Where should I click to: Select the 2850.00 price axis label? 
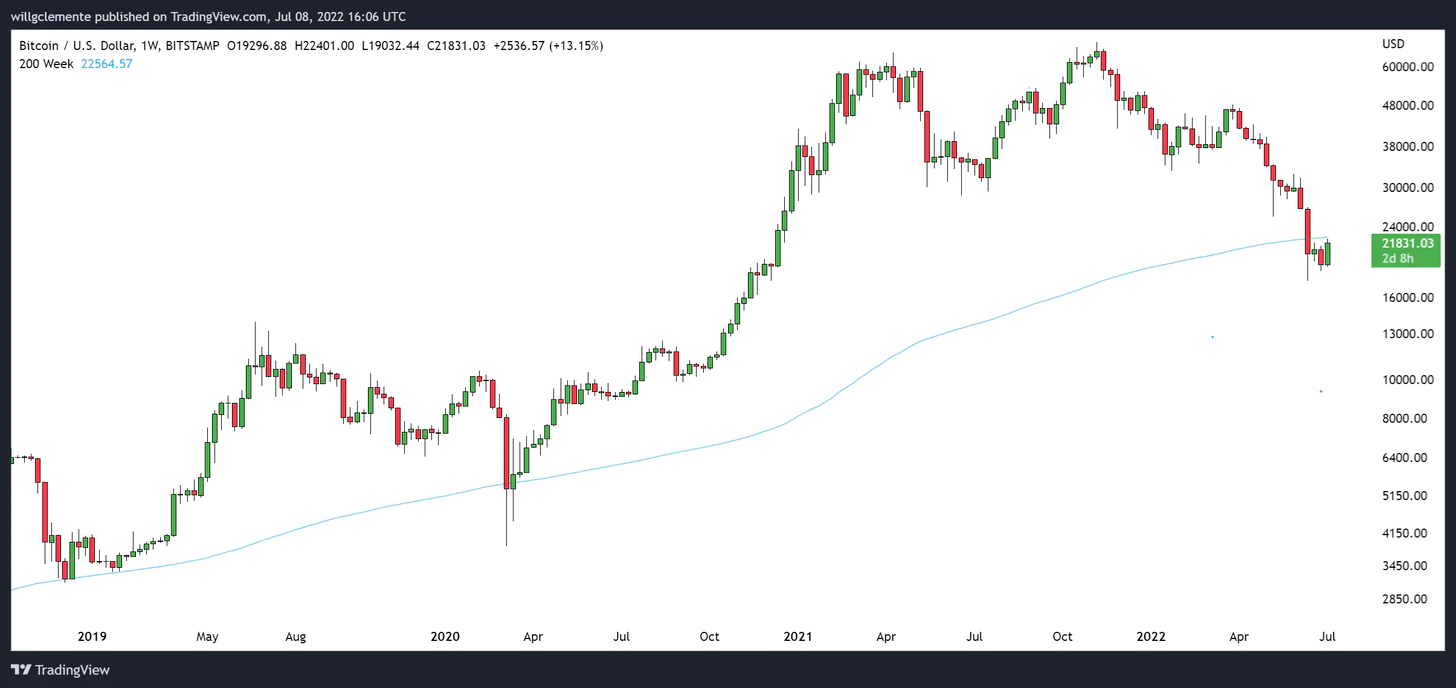[1410, 599]
